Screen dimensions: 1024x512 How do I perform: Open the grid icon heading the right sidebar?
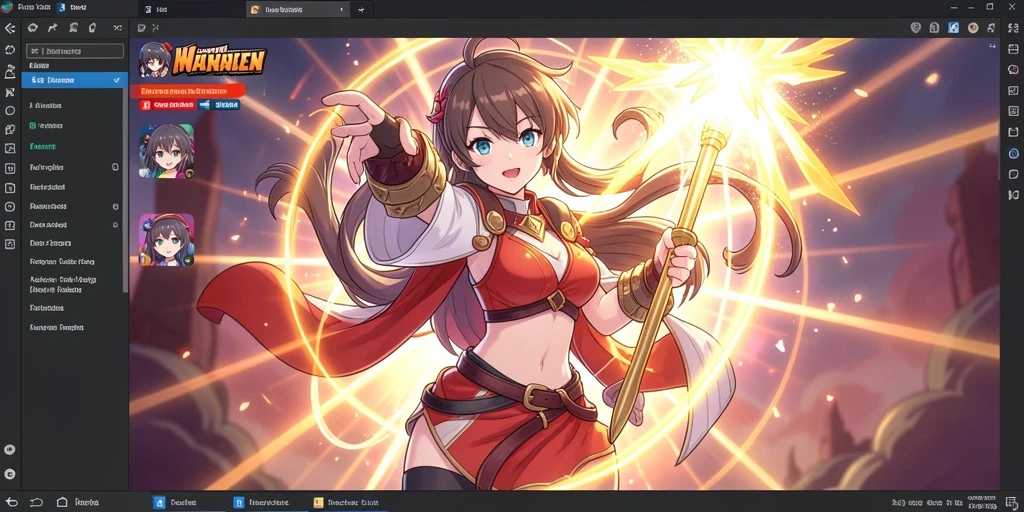(1013, 28)
